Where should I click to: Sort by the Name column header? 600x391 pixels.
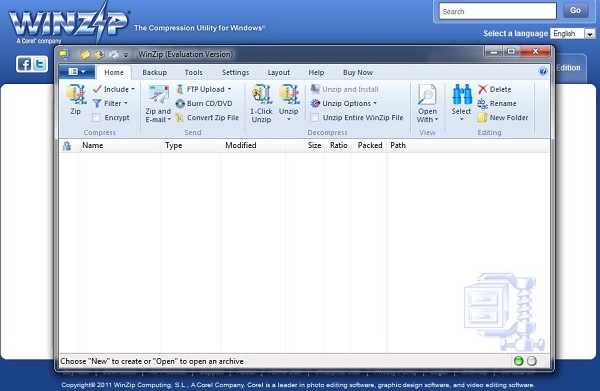tap(119, 145)
